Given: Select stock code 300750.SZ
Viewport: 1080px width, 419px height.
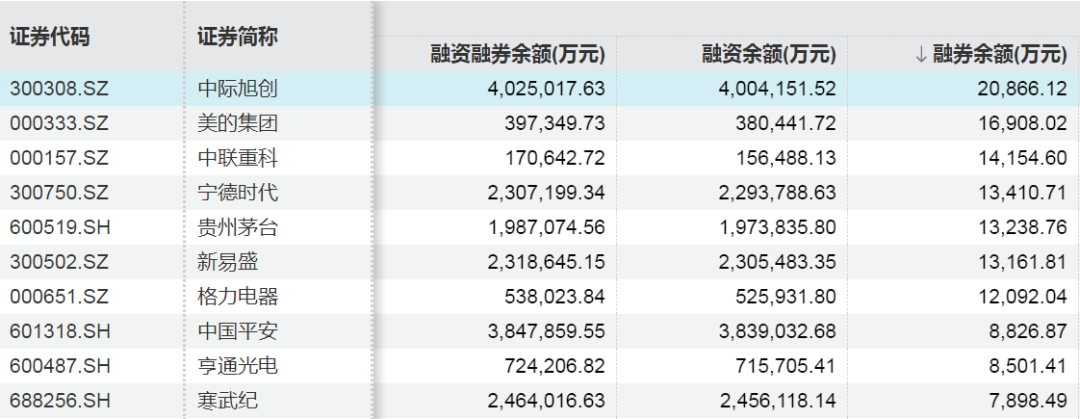Looking at the screenshot, I should [59, 192].
